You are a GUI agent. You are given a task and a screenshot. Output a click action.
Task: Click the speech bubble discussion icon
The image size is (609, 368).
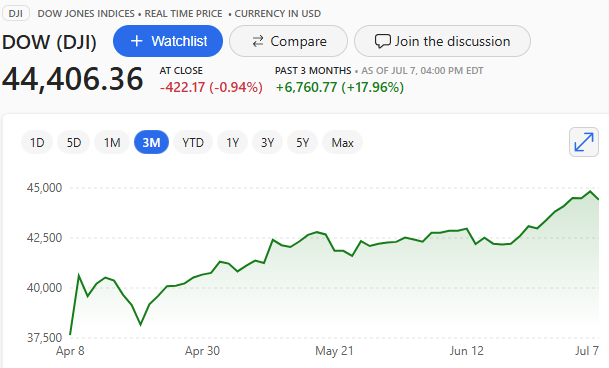pyautogui.click(x=383, y=41)
